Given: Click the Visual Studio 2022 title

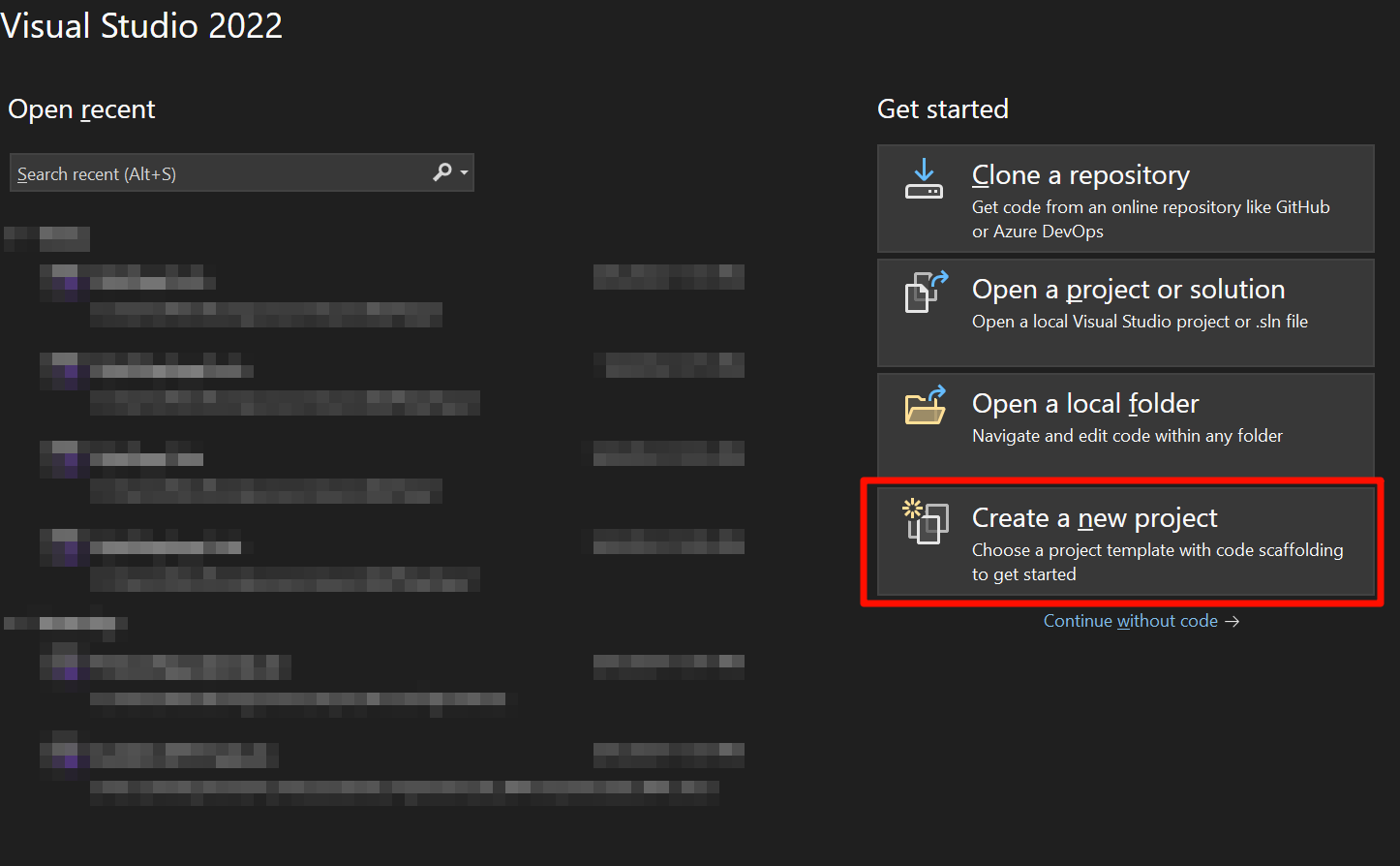Looking at the screenshot, I should [x=141, y=25].
